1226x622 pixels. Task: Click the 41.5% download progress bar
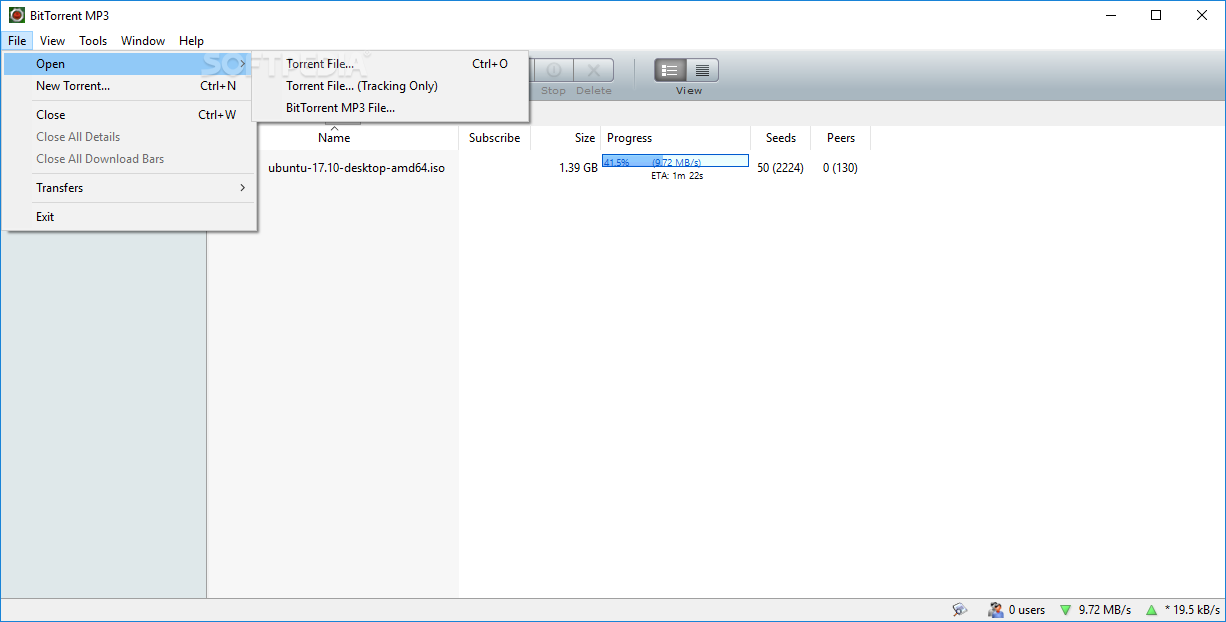pos(675,161)
